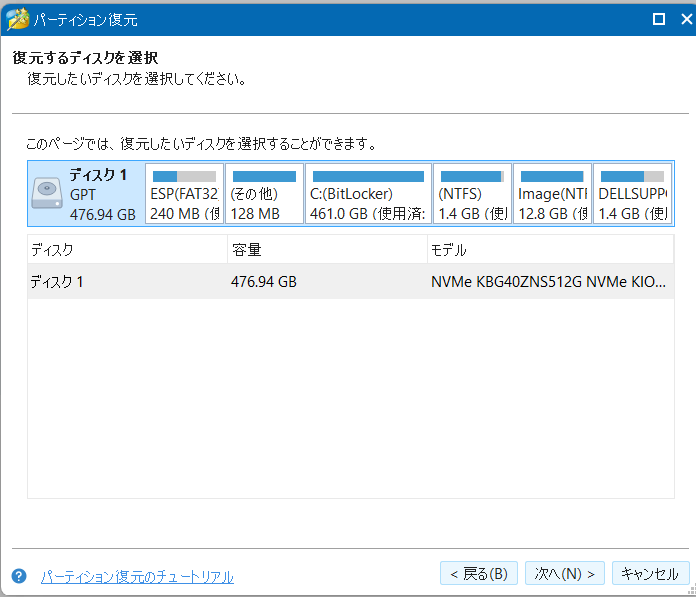The height and width of the screenshot is (597, 696).
Task: Click the ディスク column header
Action: pos(127,249)
